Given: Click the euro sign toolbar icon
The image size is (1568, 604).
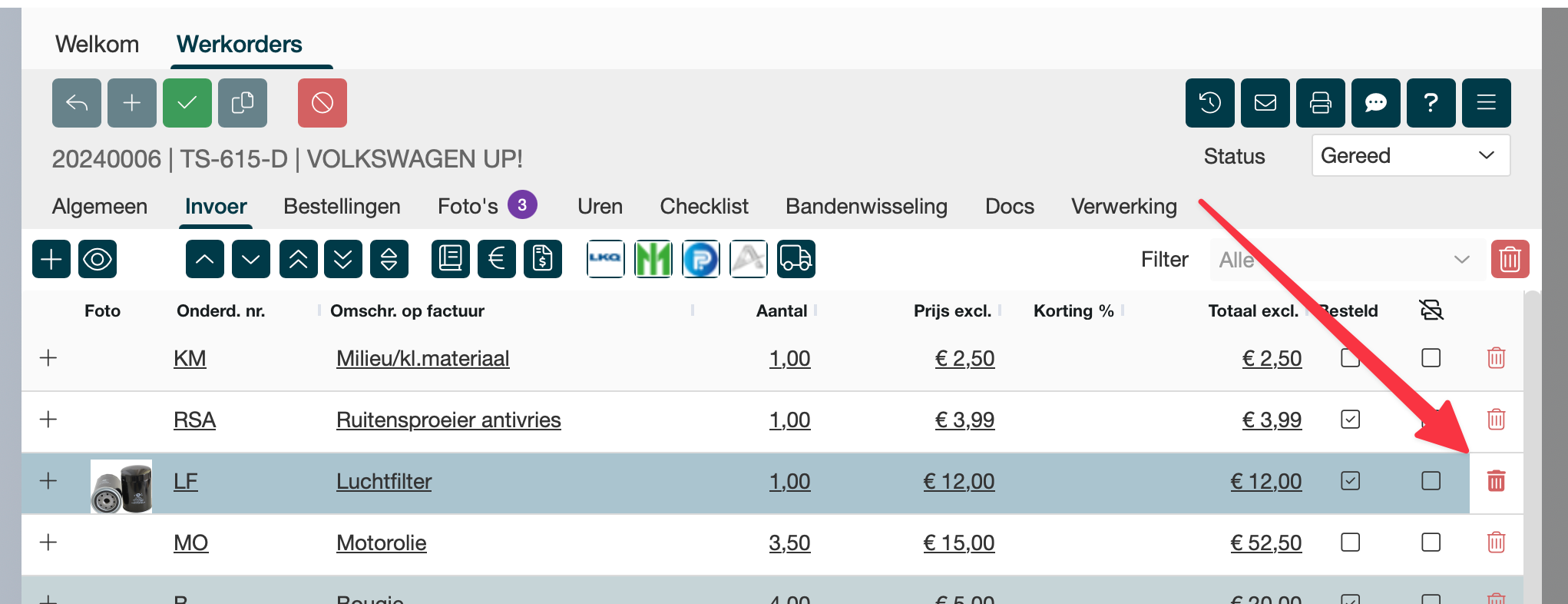Looking at the screenshot, I should tap(497, 259).
